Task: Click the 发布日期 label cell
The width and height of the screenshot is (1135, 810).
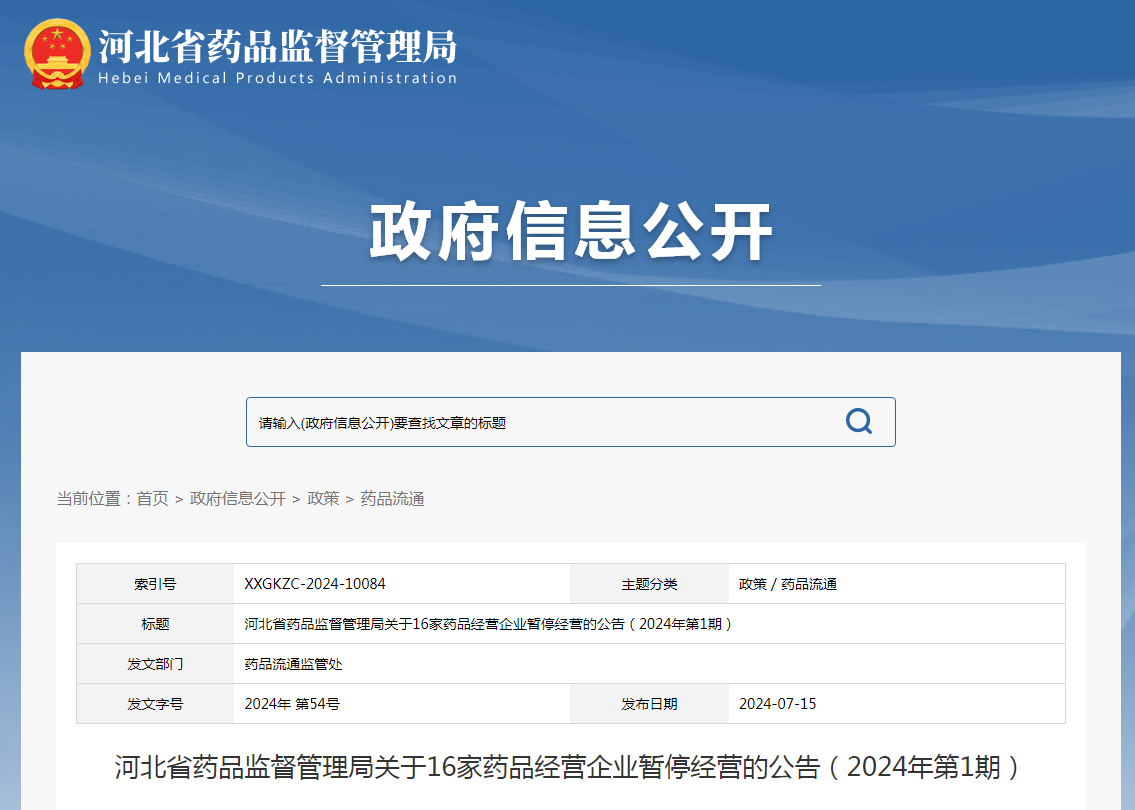Action: [x=649, y=704]
